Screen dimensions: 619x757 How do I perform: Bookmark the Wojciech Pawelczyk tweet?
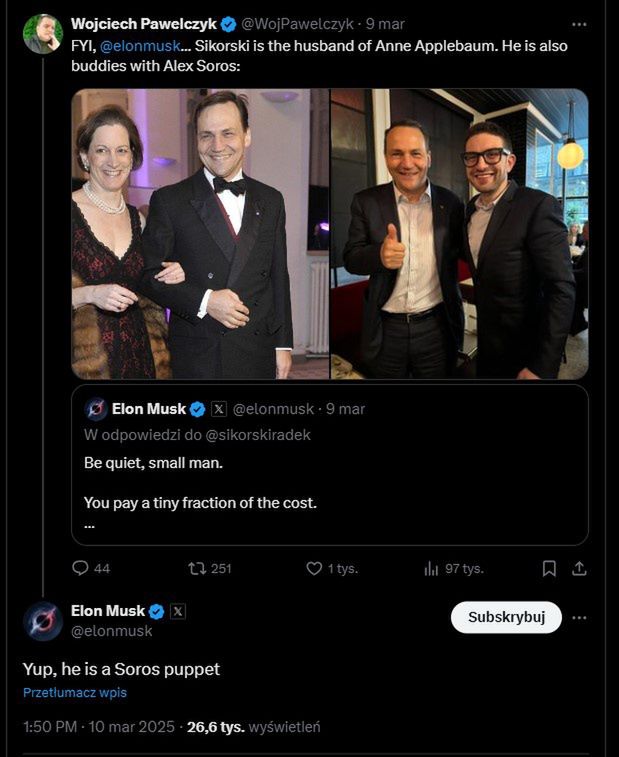pyautogui.click(x=549, y=568)
